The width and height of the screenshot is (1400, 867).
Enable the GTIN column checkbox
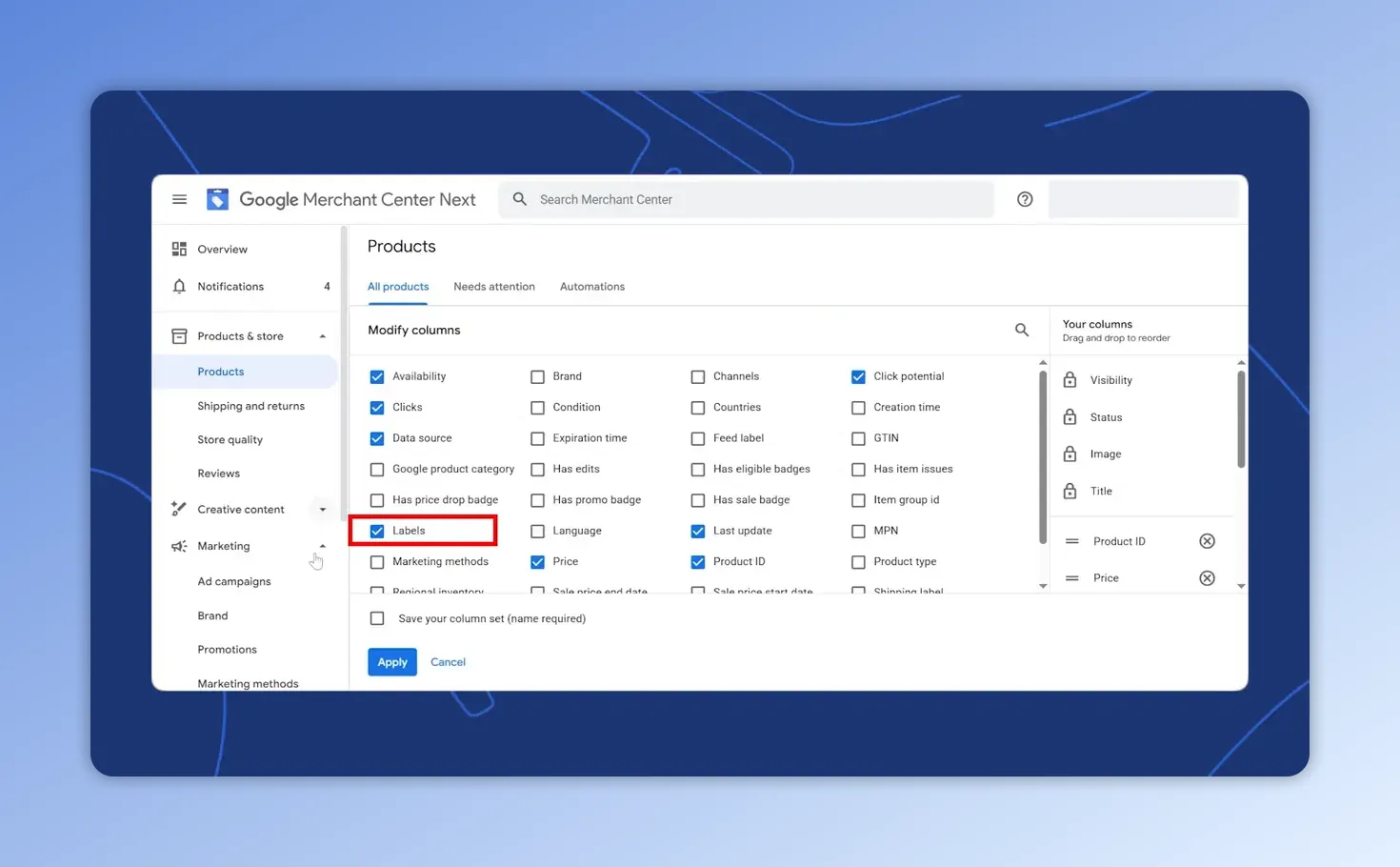858,438
